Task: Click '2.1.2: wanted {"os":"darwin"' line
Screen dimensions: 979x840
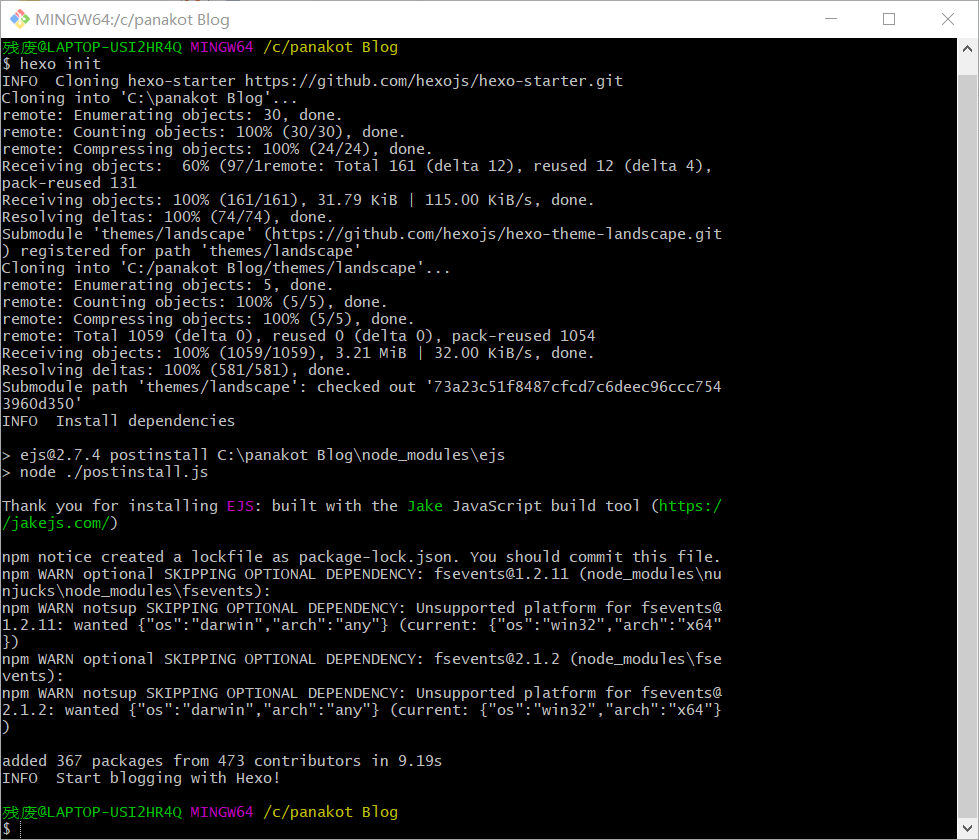Action: tap(362, 710)
